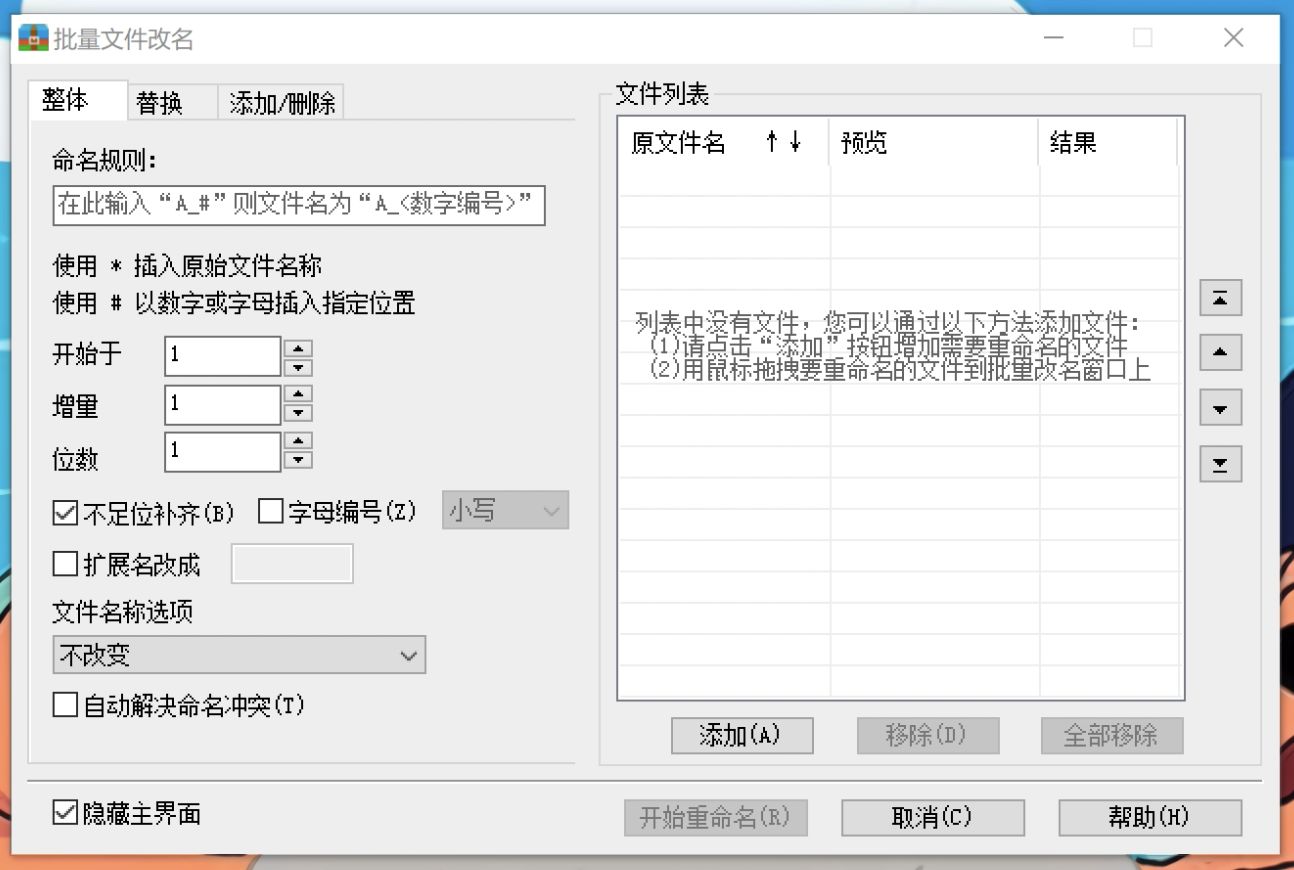Click the 添加(A) button
The height and width of the screenshot is (870, 1294).
742,736
